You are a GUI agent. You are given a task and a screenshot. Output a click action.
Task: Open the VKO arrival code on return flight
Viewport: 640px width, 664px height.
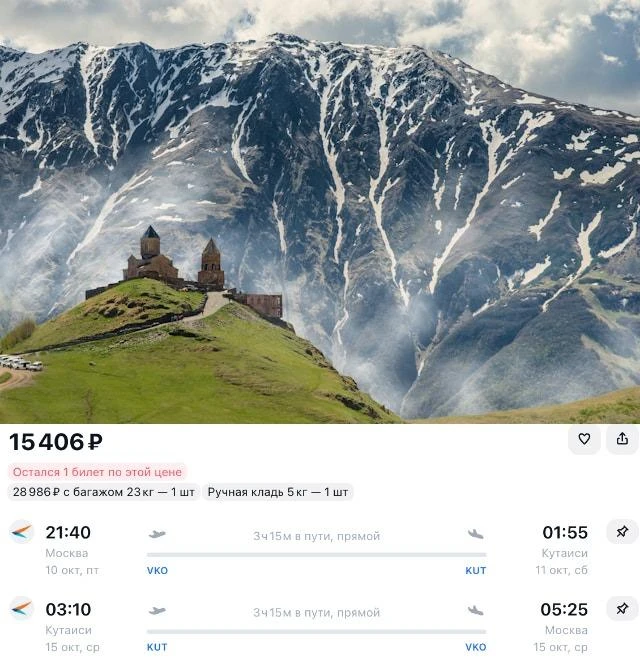click(x=476, y=647)
